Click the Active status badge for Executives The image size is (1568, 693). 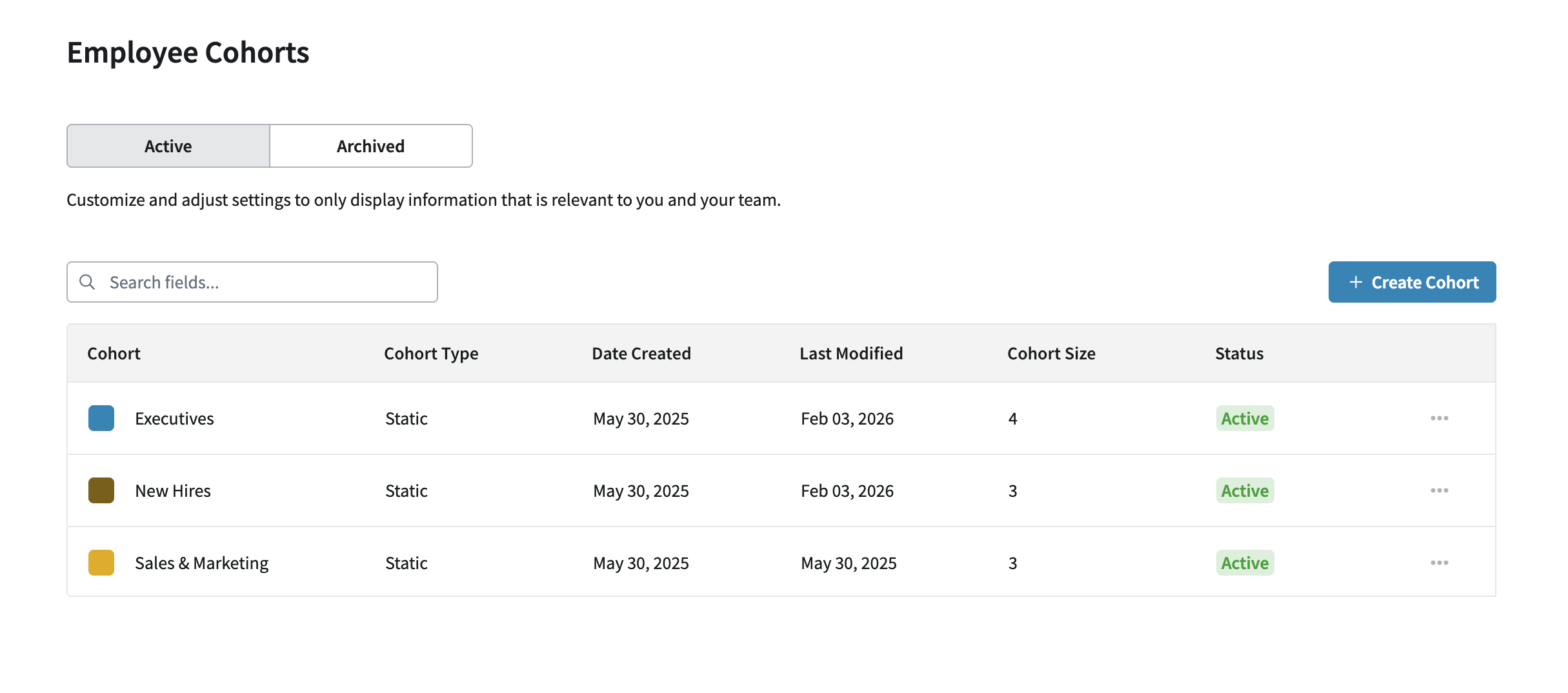(1244, 419)
